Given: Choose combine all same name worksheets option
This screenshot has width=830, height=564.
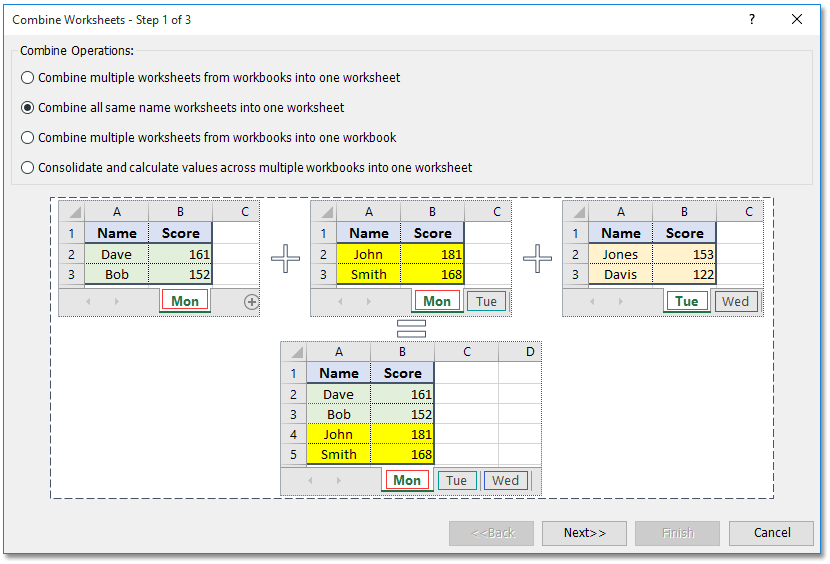Looking at the screenshot, I should (x=28, y=108).
